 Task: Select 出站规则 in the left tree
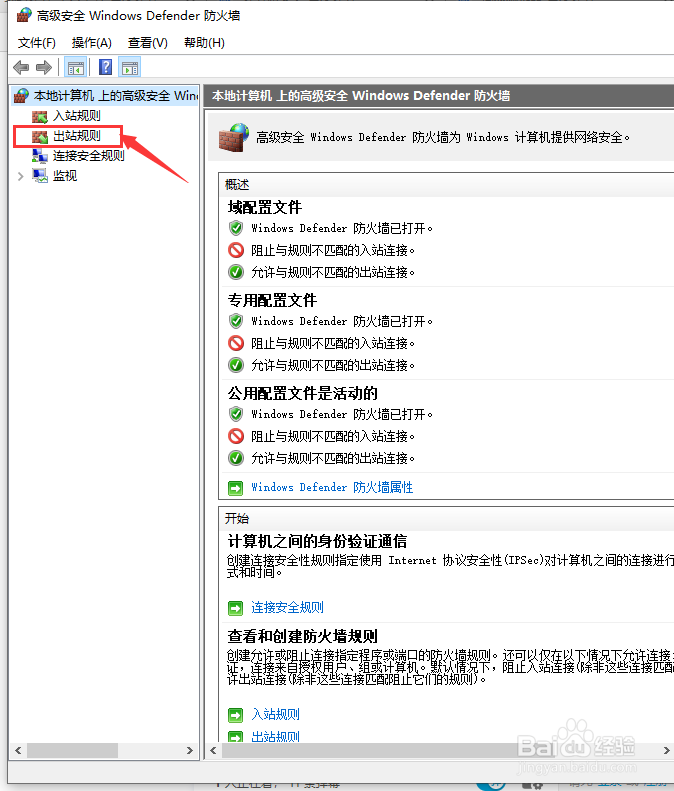[x=77, y=136]
